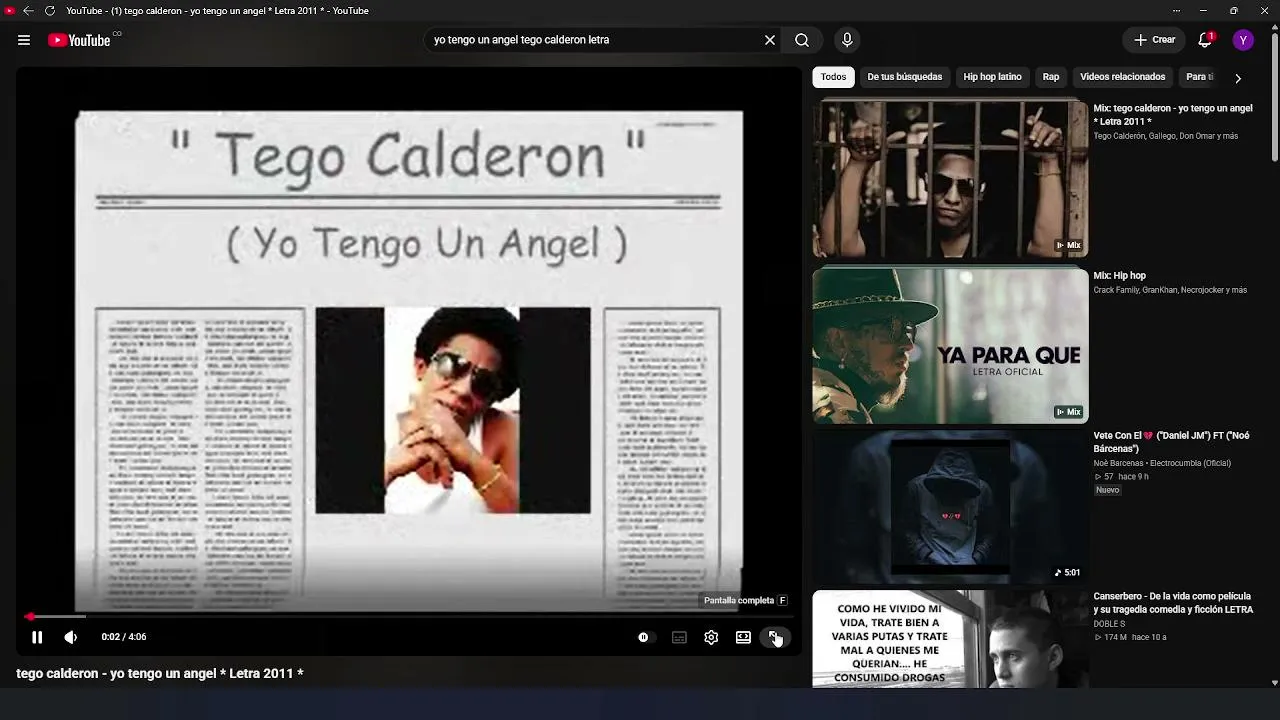Select the Todos filter chip
The image size is (1280, 720).
point(833,77)
